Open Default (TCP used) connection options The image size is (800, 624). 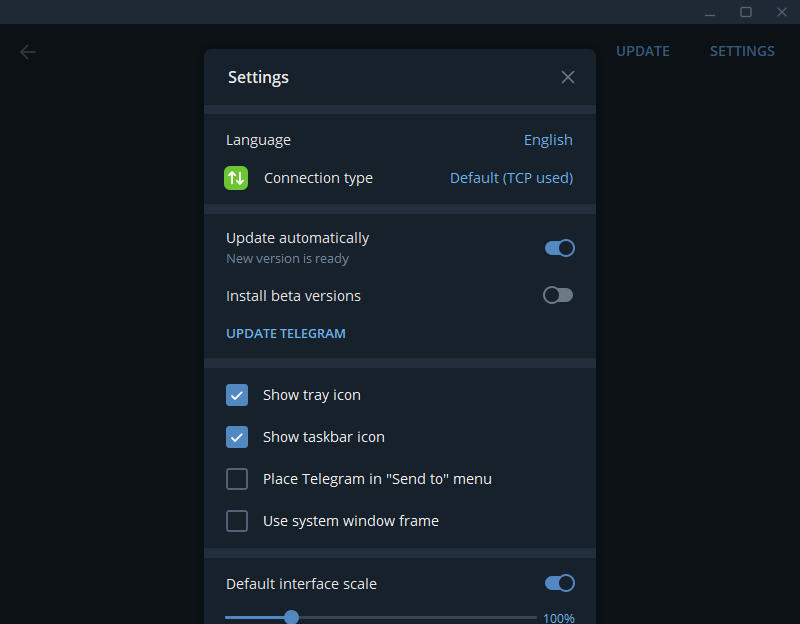pos(511,178)
